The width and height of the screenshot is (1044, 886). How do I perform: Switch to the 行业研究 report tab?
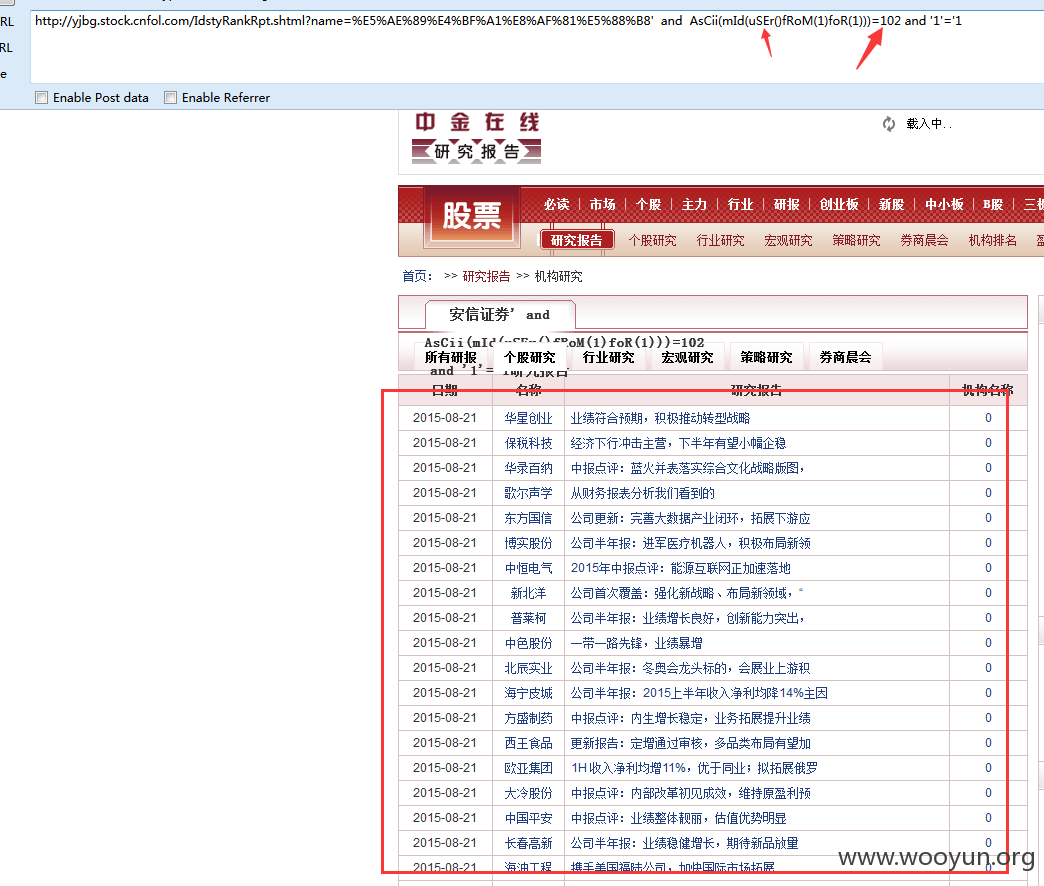[x=608, y=357]
